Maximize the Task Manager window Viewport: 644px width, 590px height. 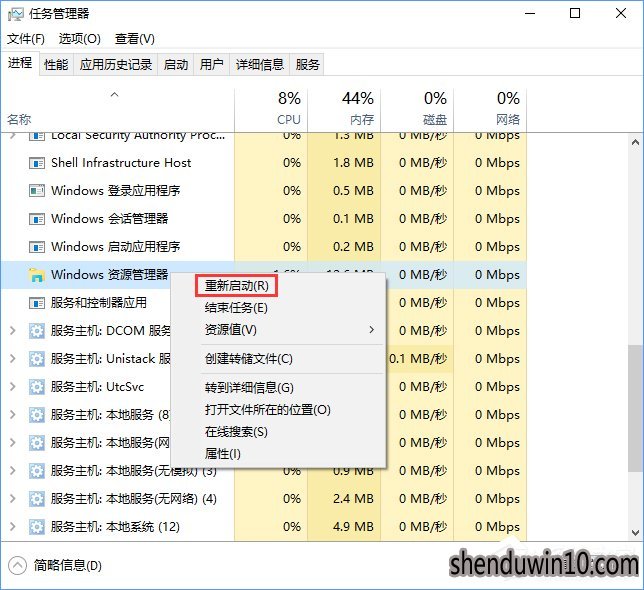coord(575,14)
